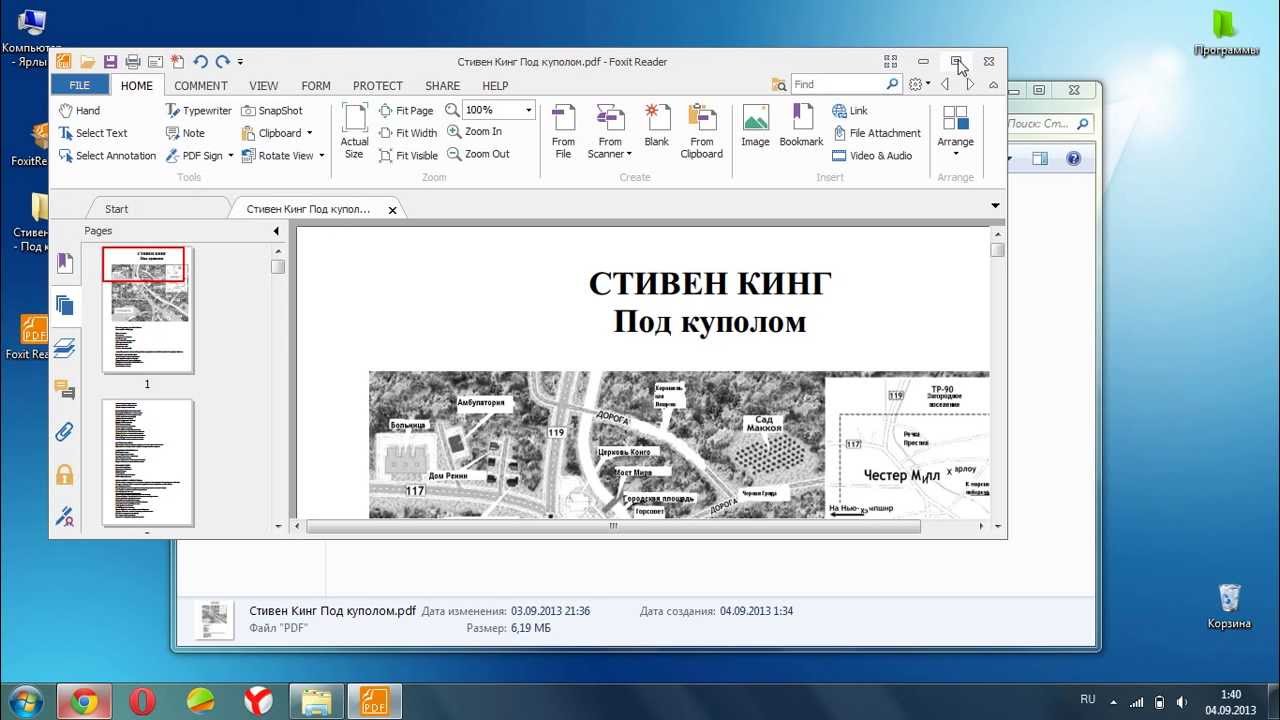Expand the PDF Sign dropdown arrow

point(231,155)
